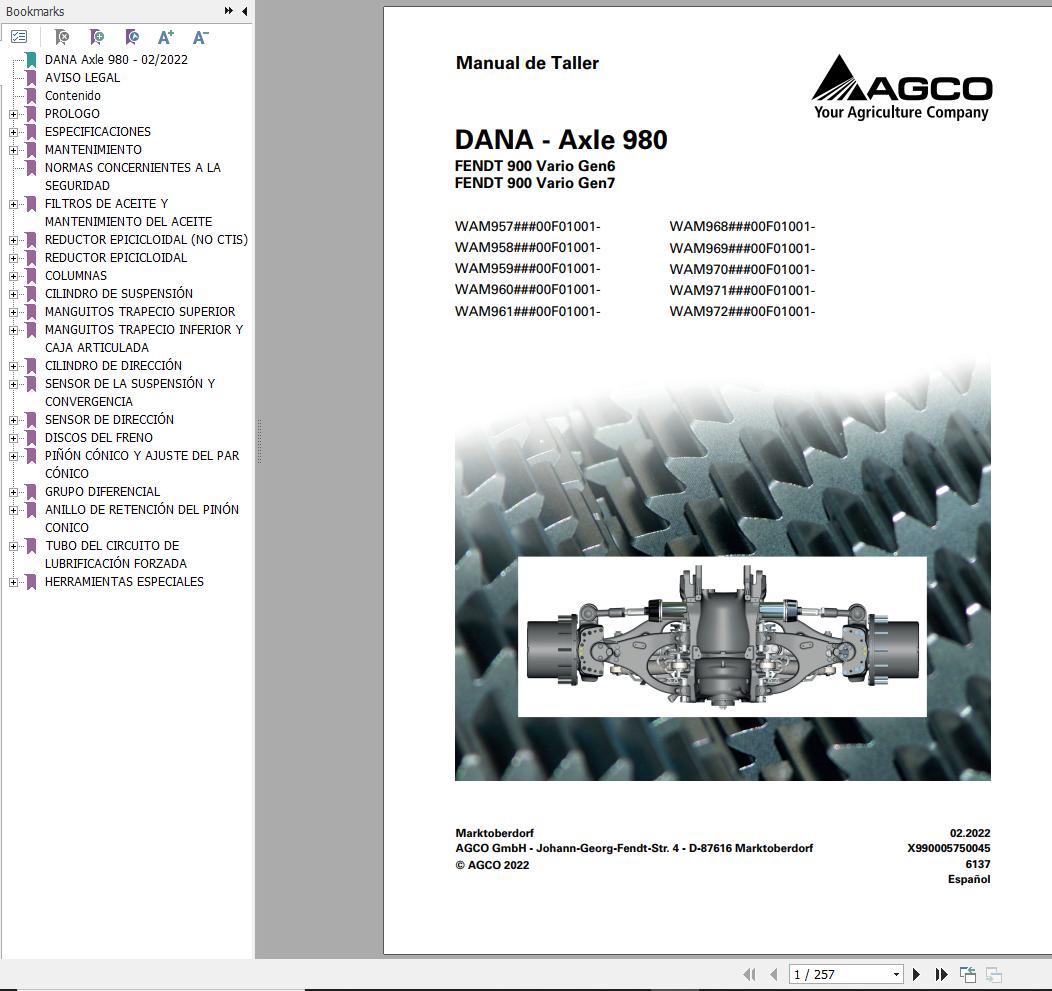Jump to the last page

942,974
